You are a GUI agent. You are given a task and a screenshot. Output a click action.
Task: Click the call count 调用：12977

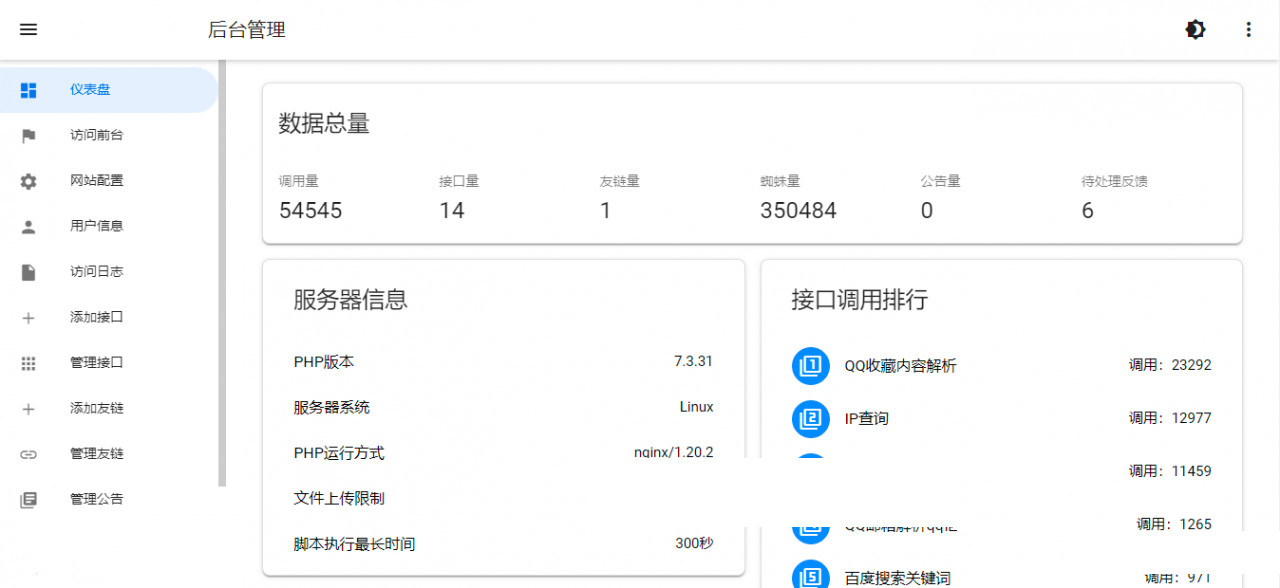pyautogui.click(x=1170, y=418)
